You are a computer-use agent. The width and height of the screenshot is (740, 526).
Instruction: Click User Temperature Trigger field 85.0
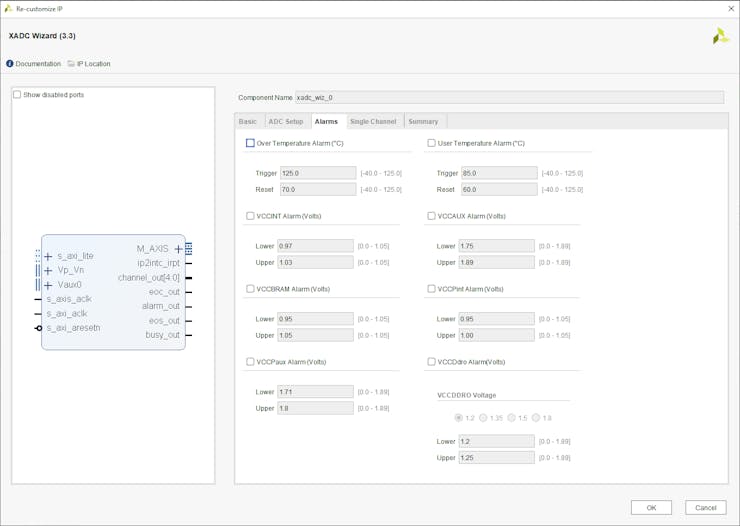(x=499, y=173)
